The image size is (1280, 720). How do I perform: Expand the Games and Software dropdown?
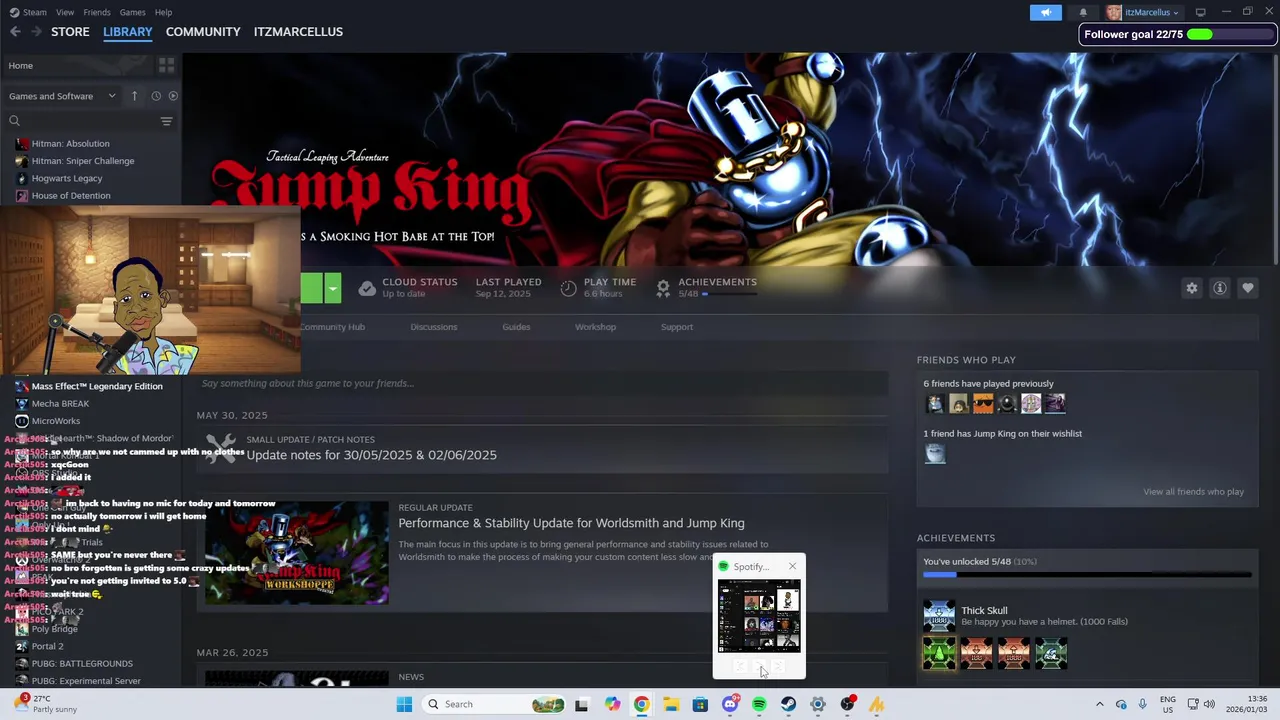(63, 96)
